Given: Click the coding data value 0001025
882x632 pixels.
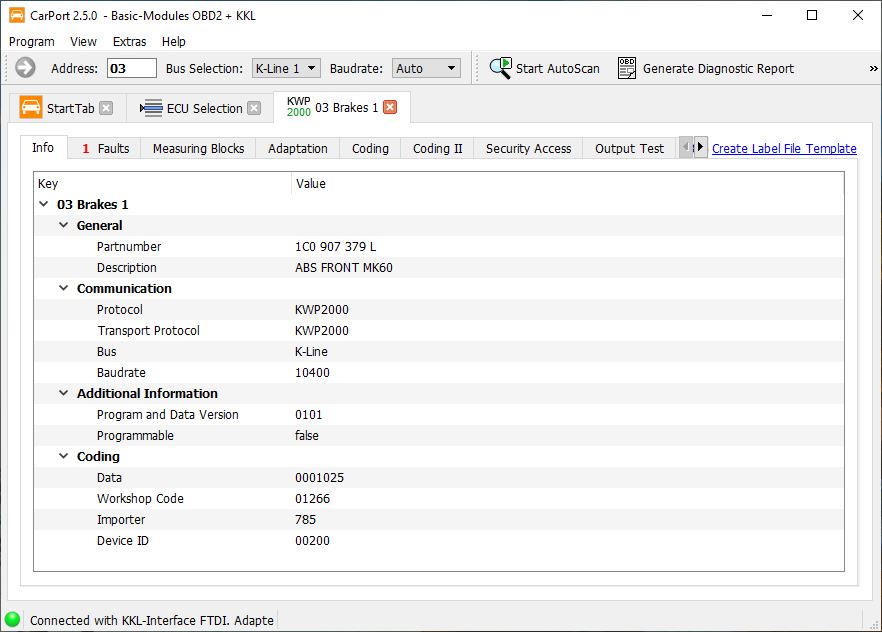Looking at the screenshot, I should coord(320,477).
